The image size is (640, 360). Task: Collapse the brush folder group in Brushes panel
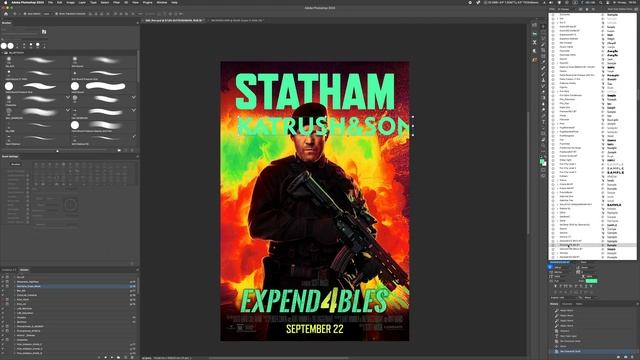click(x=2, y=53)
